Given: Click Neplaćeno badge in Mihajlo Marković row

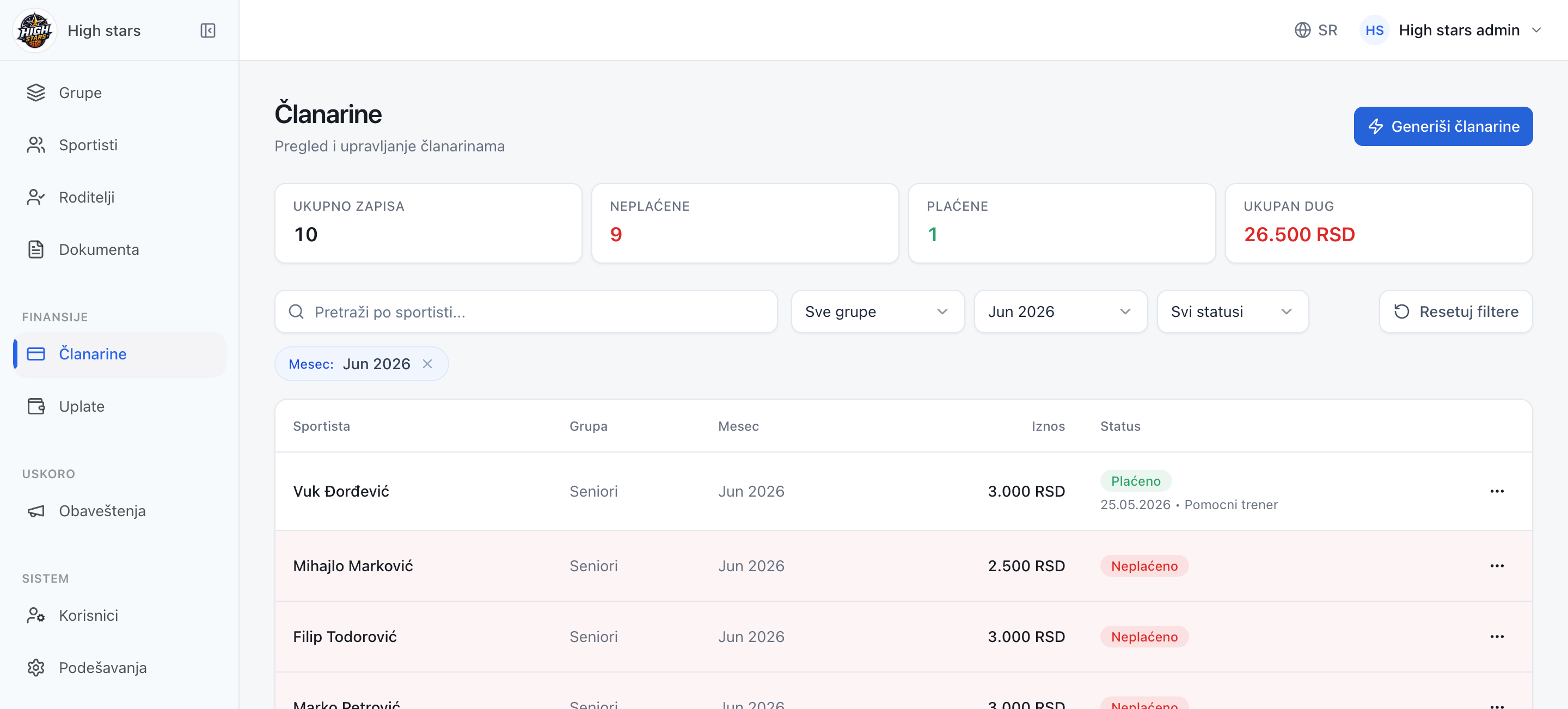Looking at the screenshot, I should coord(1144,566).
